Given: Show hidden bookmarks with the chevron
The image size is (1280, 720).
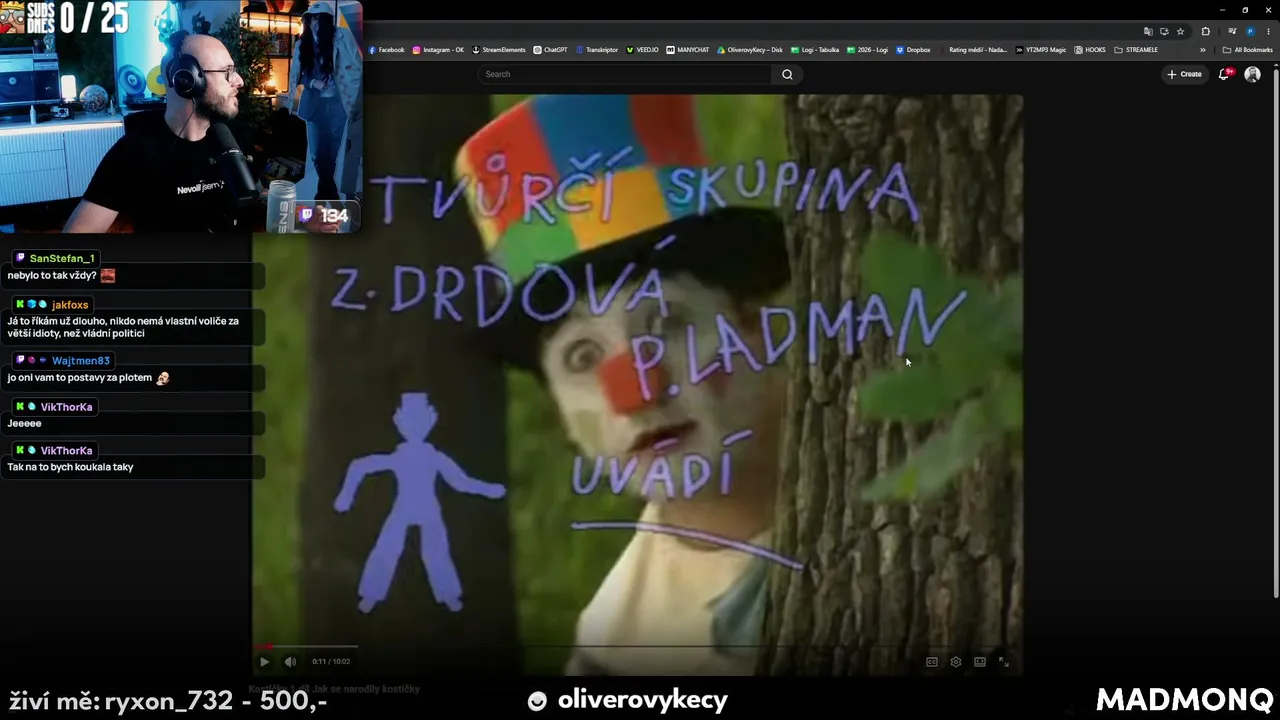Looking at the screenshot, I should (x=1203, y=50).
